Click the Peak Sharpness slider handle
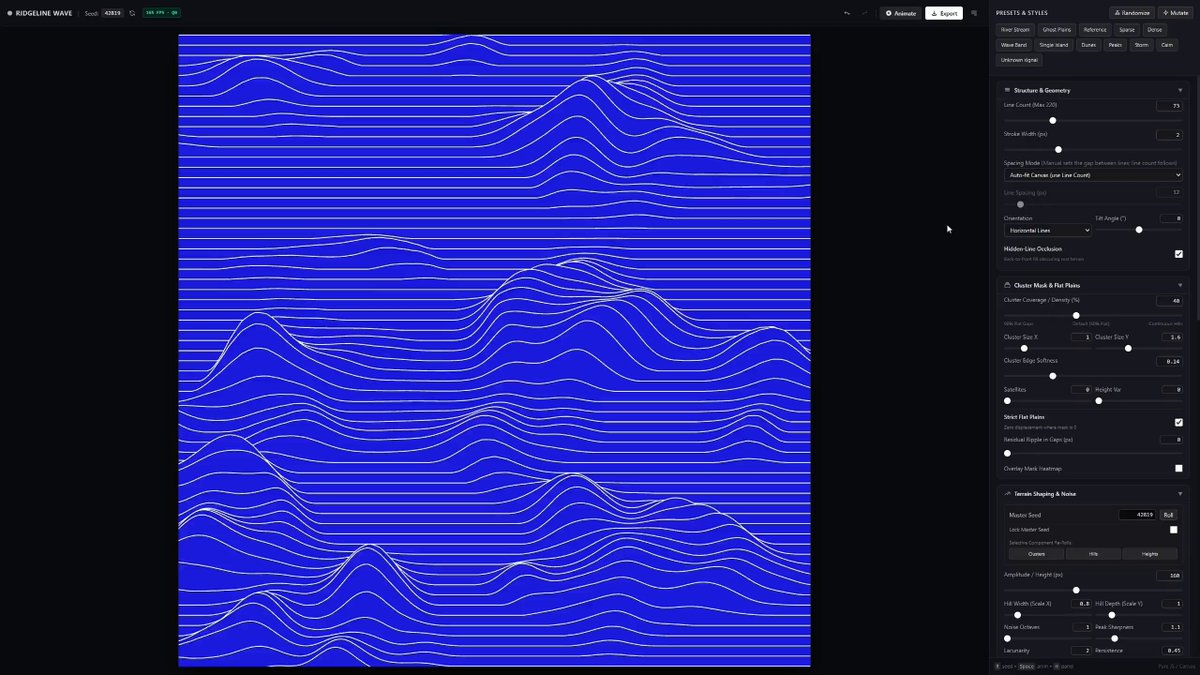1200x675 pixels. [x=1114, y=638]
